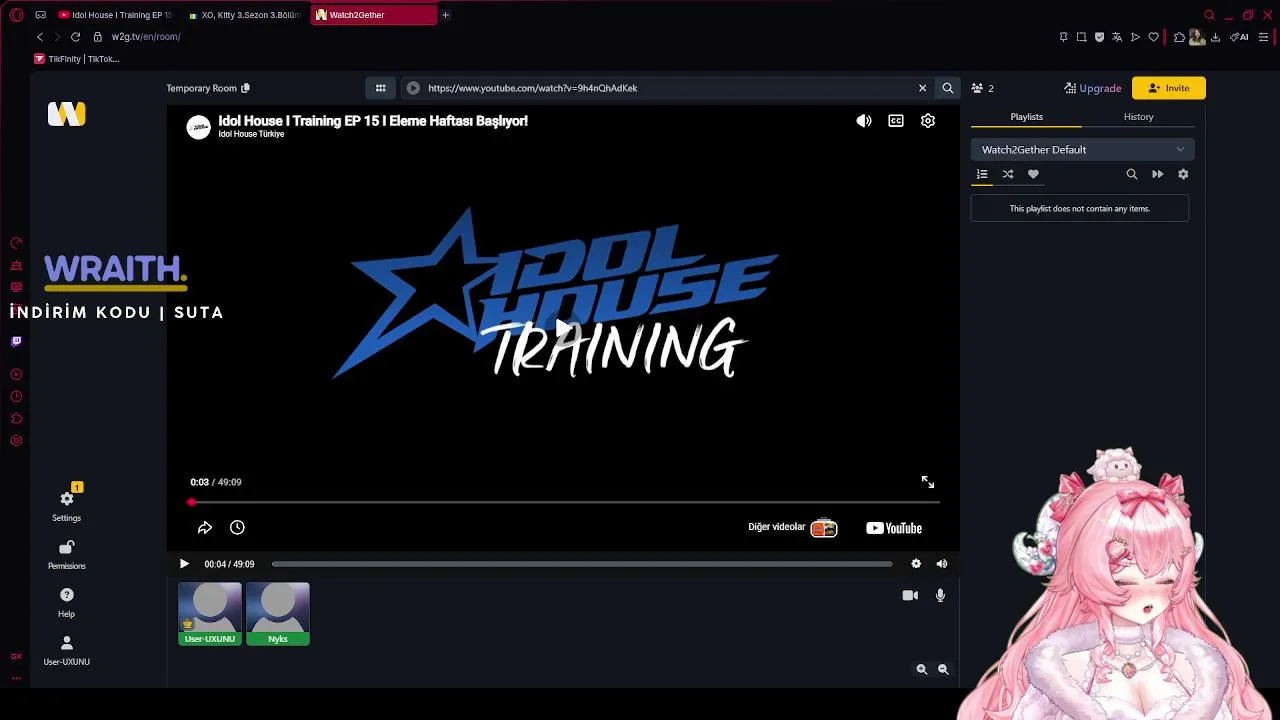Viewport: 1280px width, 720px height.
Task: Share the video with the arrow icon
Action: coord(205,528)
